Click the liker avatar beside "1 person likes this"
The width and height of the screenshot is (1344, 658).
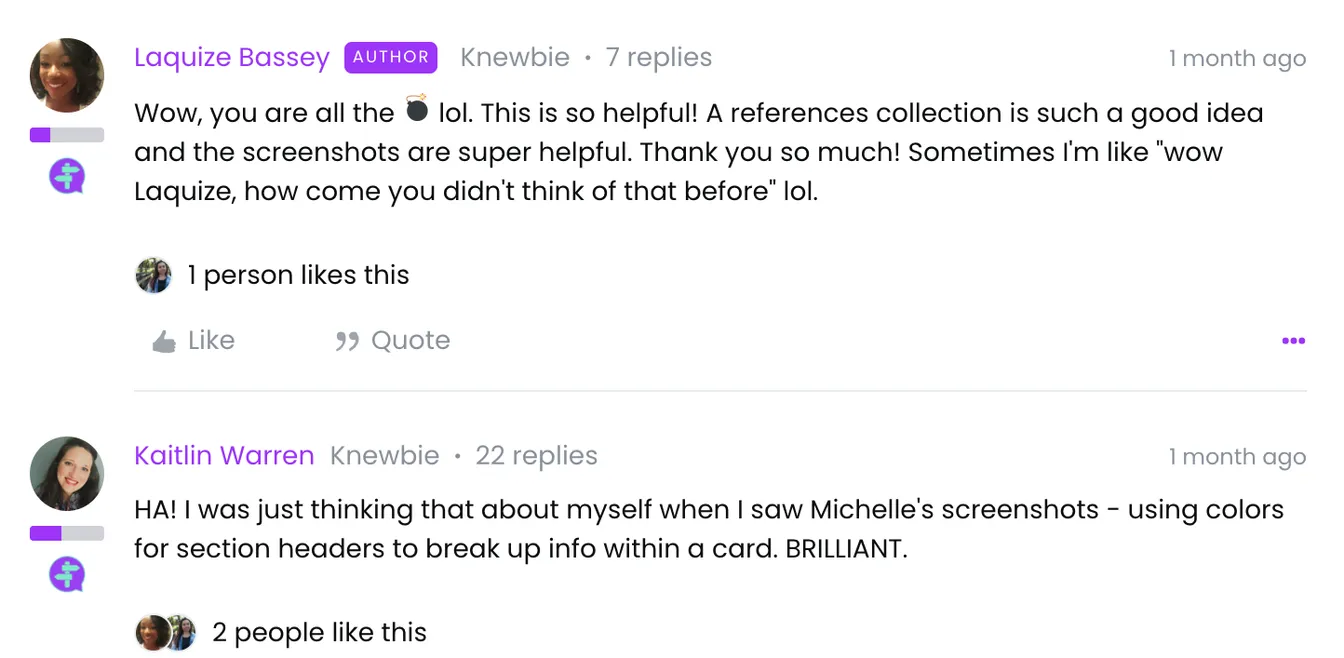[154, 275]
